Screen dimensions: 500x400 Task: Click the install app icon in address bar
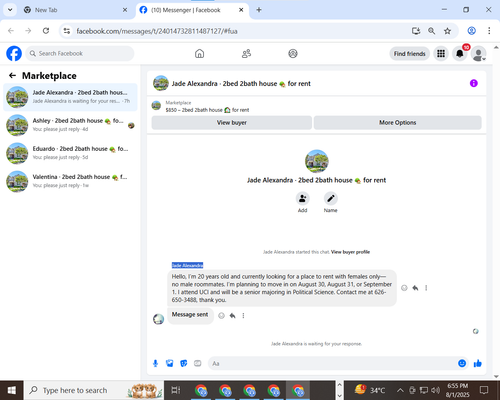[x=416, y=31]
